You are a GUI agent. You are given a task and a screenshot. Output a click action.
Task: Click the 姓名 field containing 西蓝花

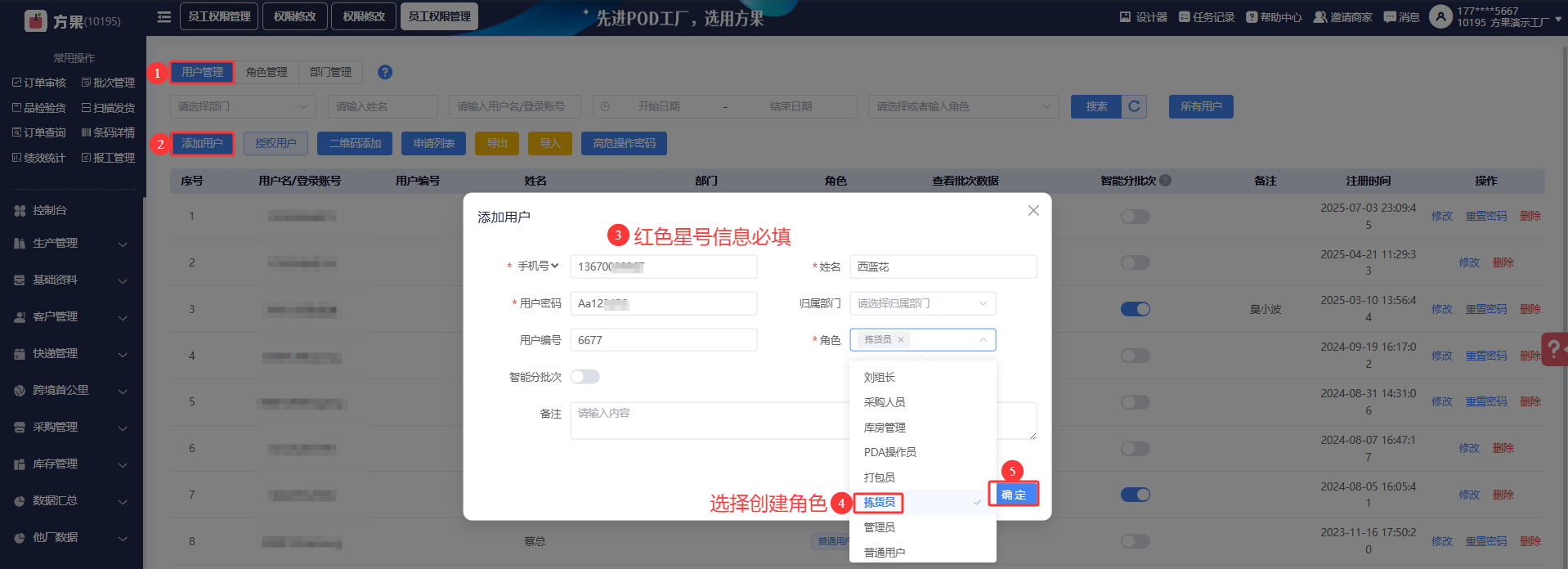[x=943, y=267]
